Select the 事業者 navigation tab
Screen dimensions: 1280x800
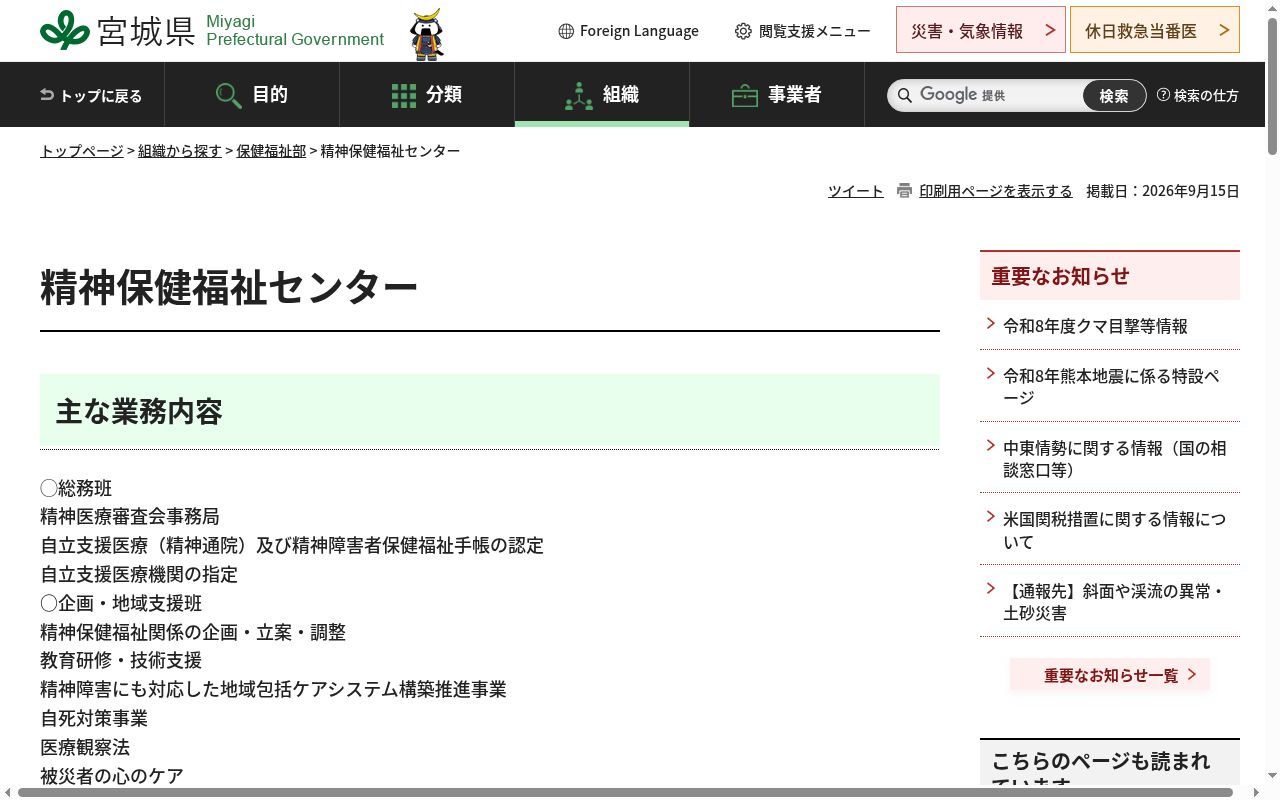click(777, 95)
